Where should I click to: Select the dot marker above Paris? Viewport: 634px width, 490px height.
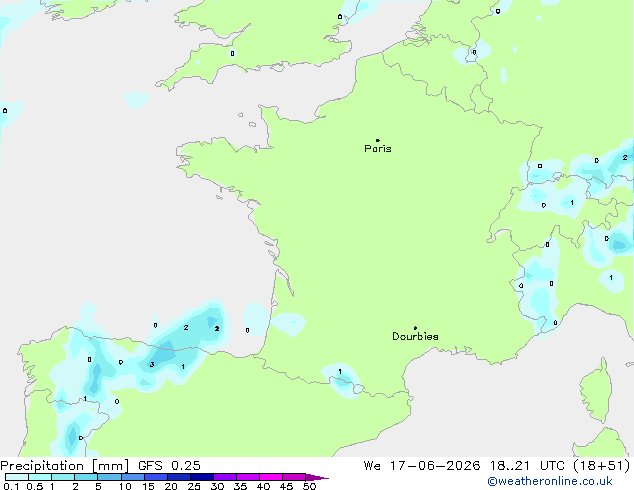[x=378, y=140]
